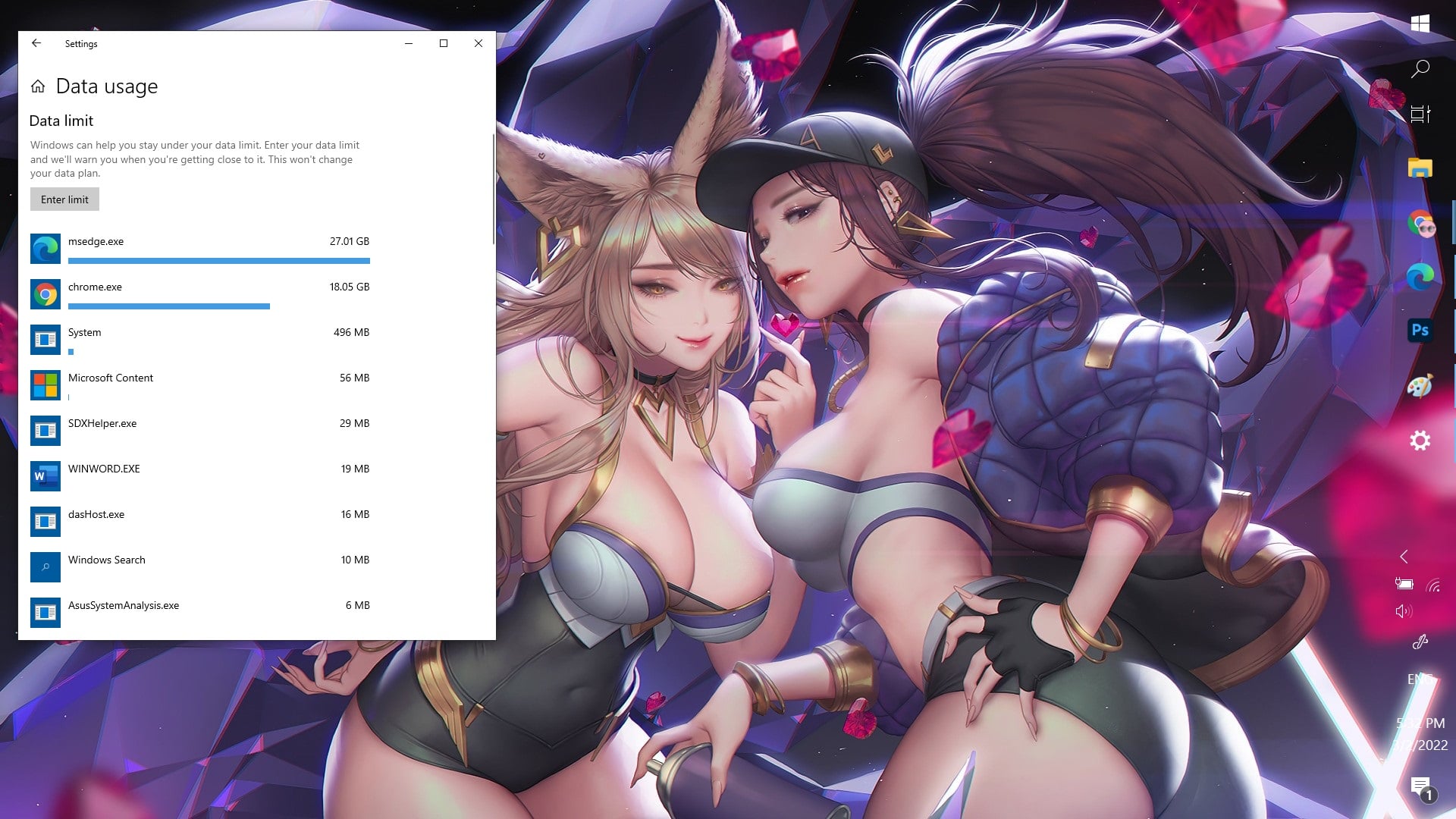Screen dimensions: 1456x819
Task: Click the 27.01 GB usage value
Action: 350,241
